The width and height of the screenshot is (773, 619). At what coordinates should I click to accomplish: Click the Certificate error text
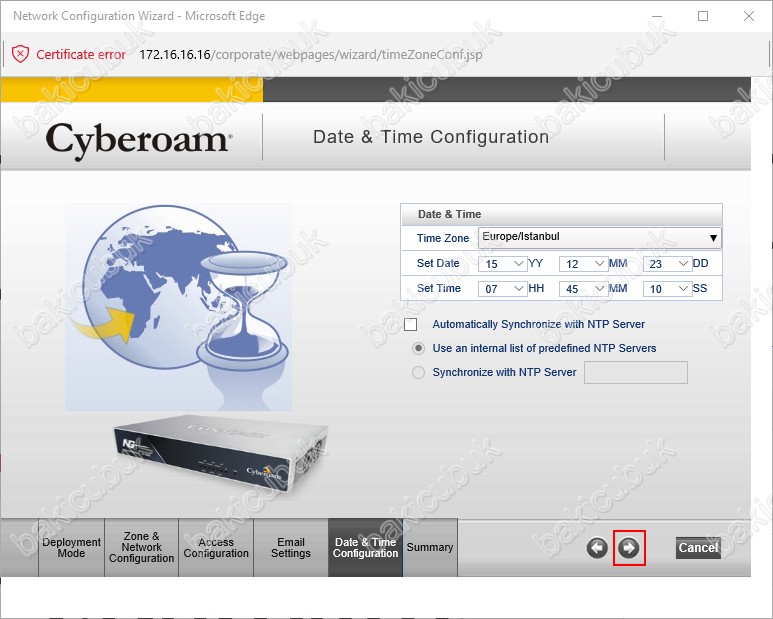81,54
